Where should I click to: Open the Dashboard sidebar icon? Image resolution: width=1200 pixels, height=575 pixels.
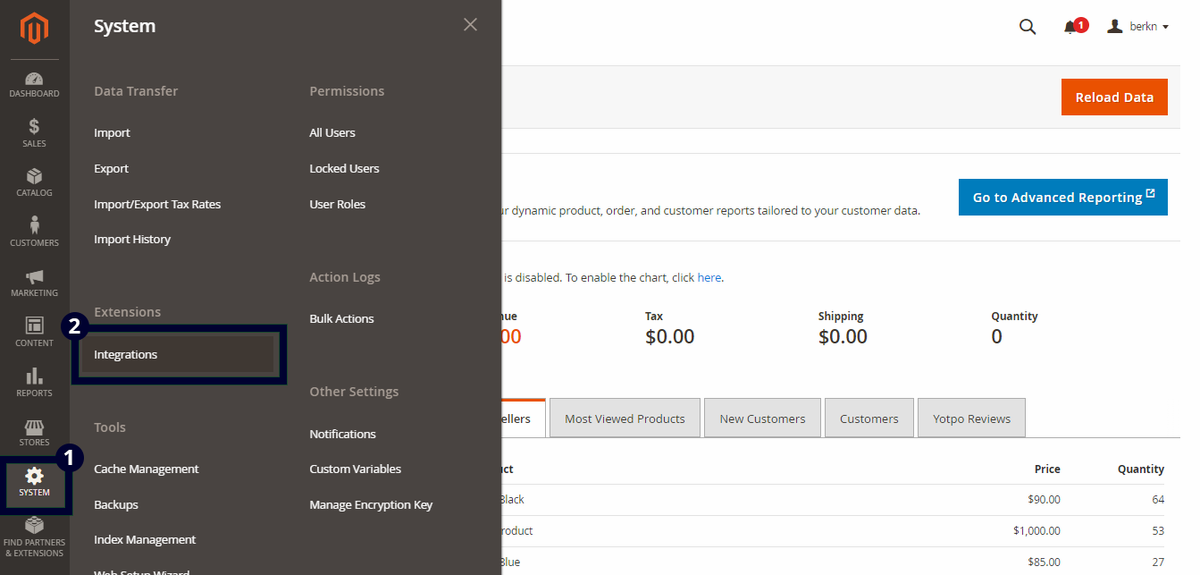(x=34, y=79)
